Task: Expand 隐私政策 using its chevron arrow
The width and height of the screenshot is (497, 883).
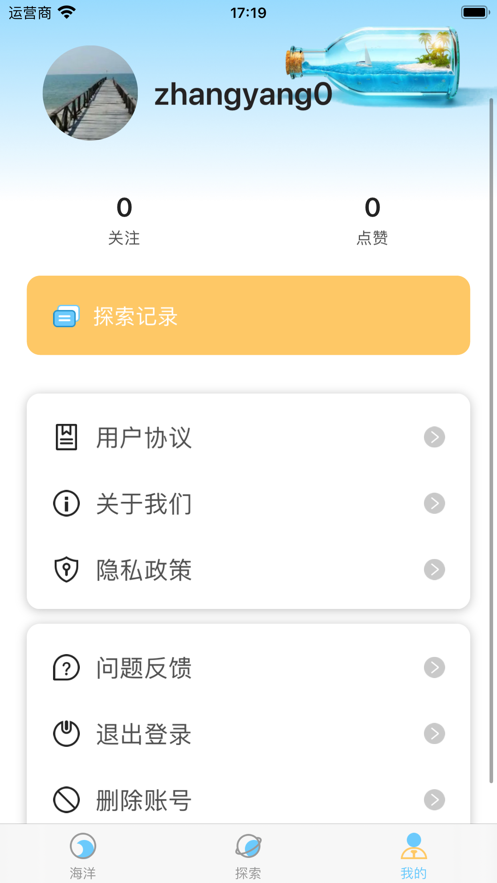Action: [435, 570]
